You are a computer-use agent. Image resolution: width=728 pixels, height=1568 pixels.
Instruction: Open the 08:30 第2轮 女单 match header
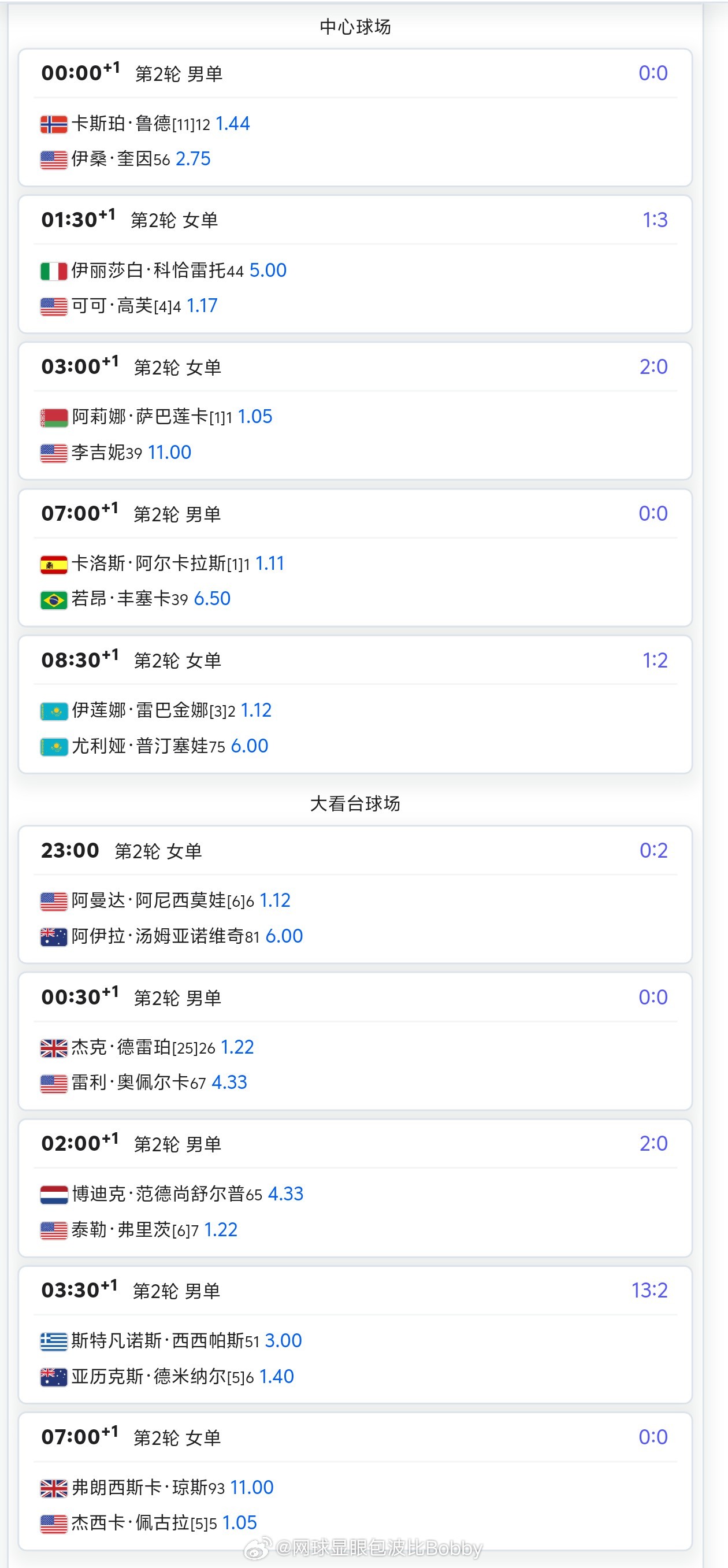point(132,661)
